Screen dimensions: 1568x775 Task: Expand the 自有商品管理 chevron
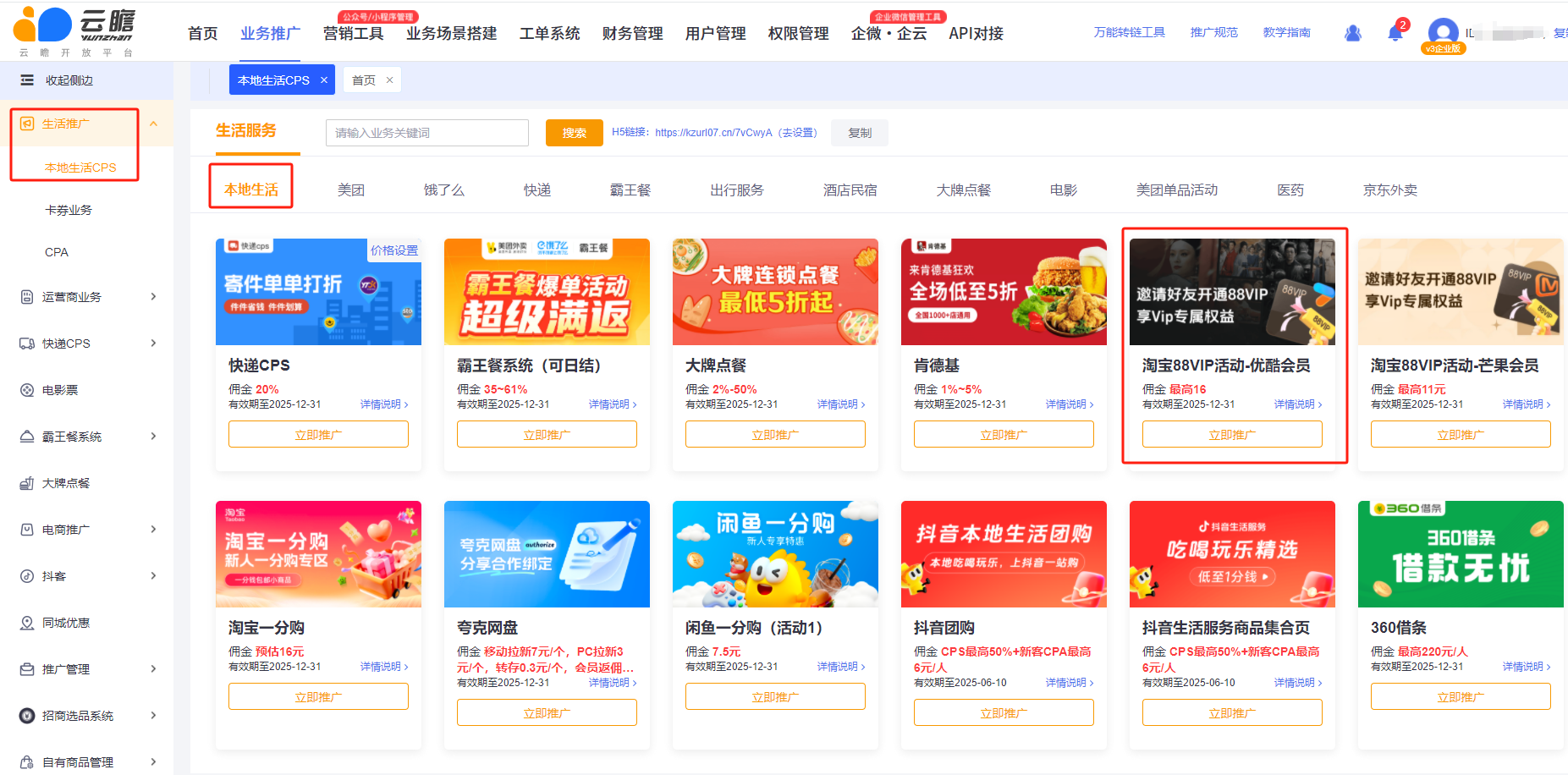pyautogui.click(x=153, y=762)
